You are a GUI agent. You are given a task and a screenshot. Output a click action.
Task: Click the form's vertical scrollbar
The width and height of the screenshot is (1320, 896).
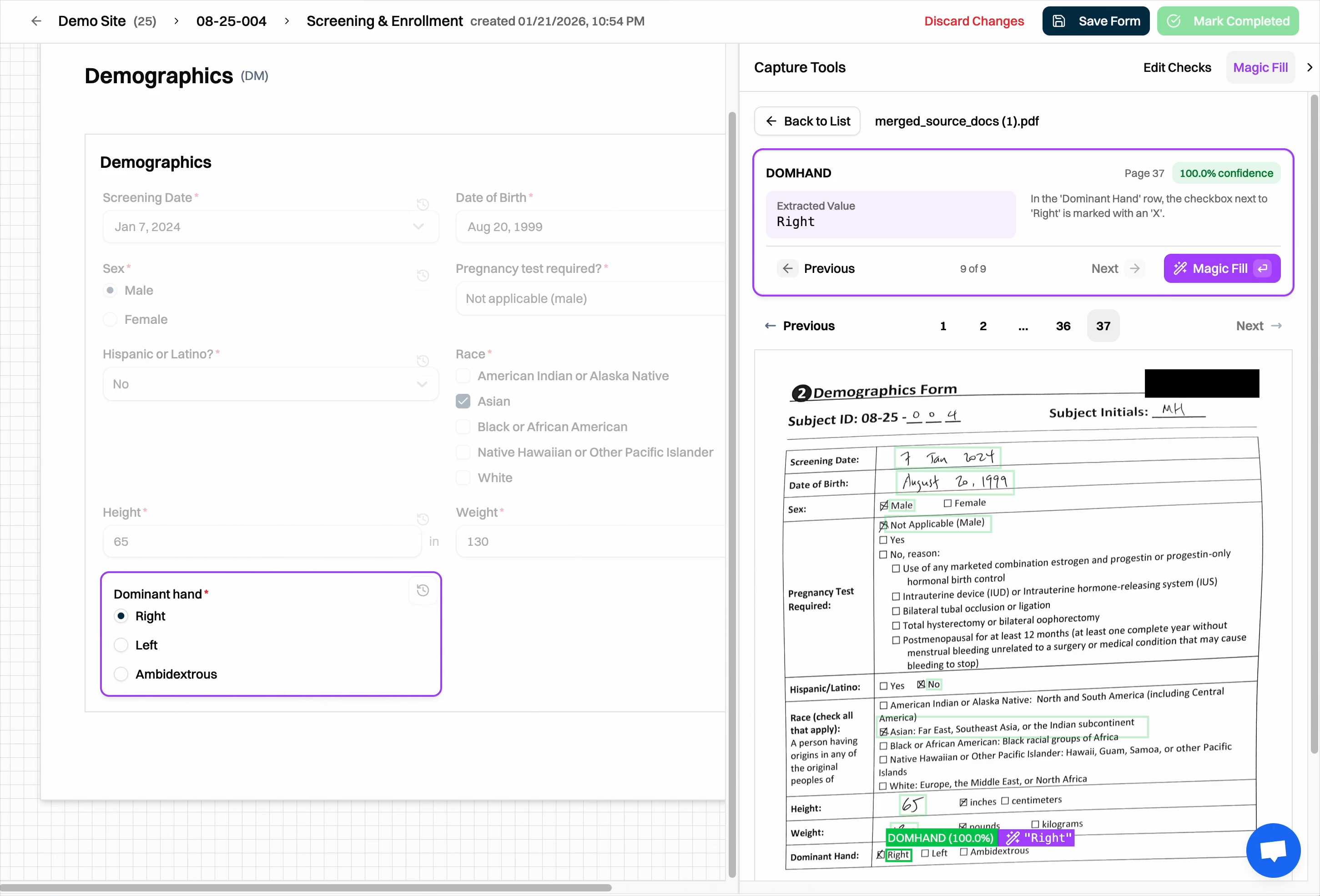click(731, 494)
